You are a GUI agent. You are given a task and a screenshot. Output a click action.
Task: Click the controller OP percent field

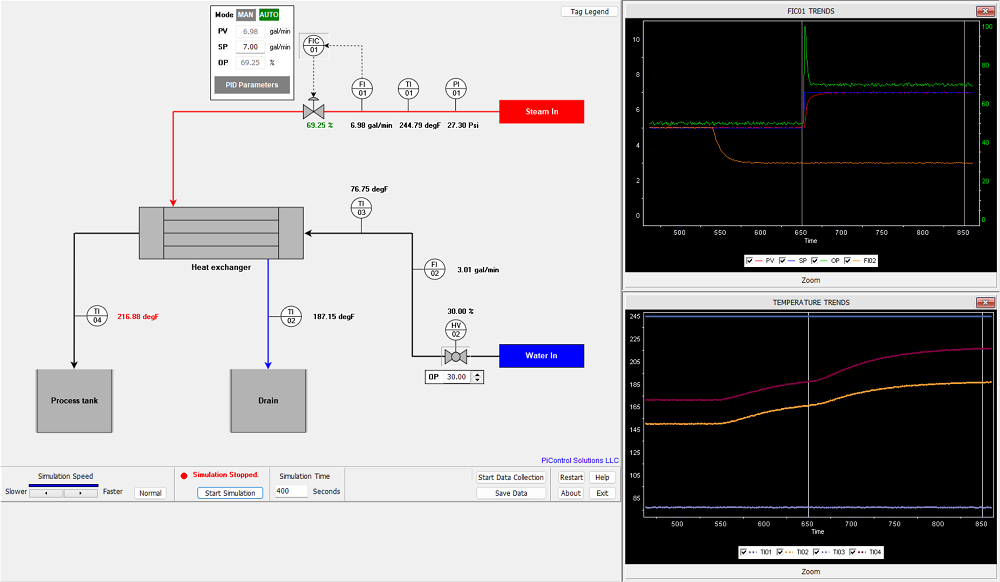pos(250,62)
